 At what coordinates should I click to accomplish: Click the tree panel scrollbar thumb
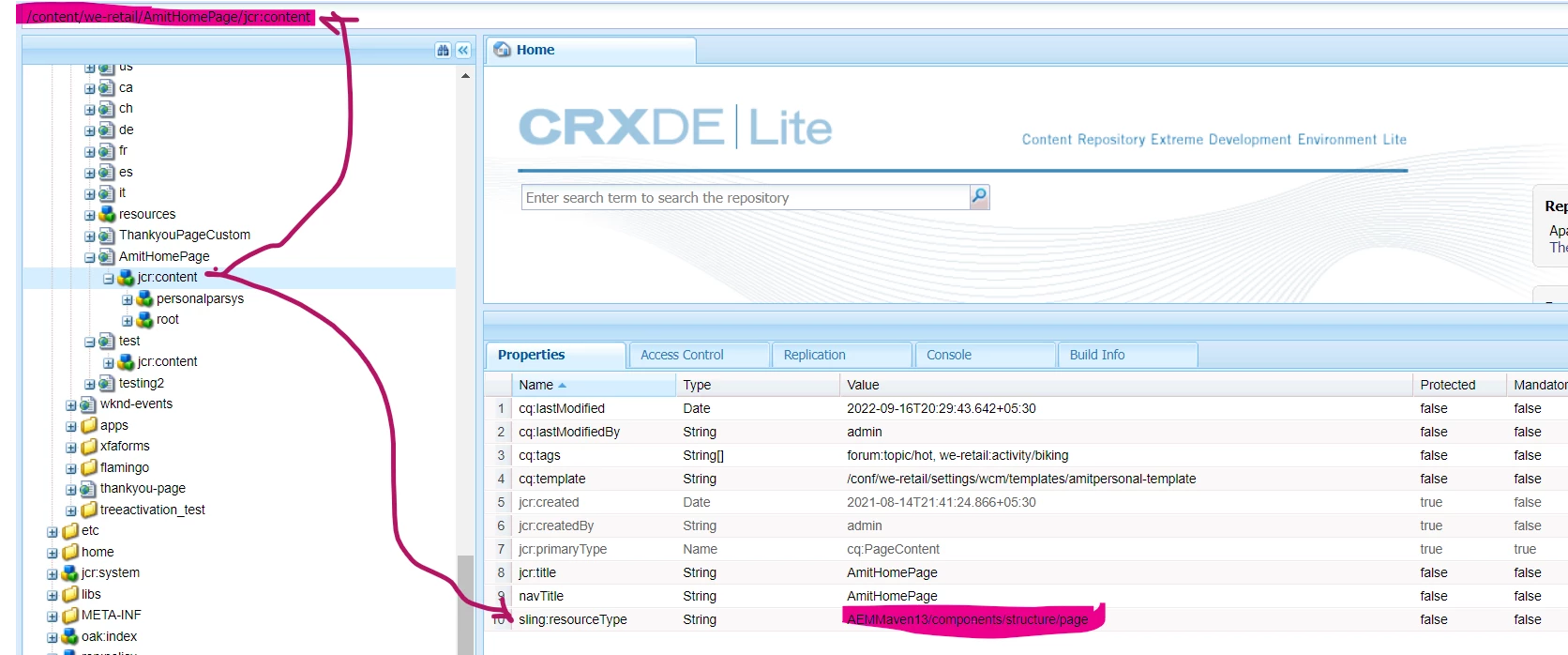click(465, 604)
